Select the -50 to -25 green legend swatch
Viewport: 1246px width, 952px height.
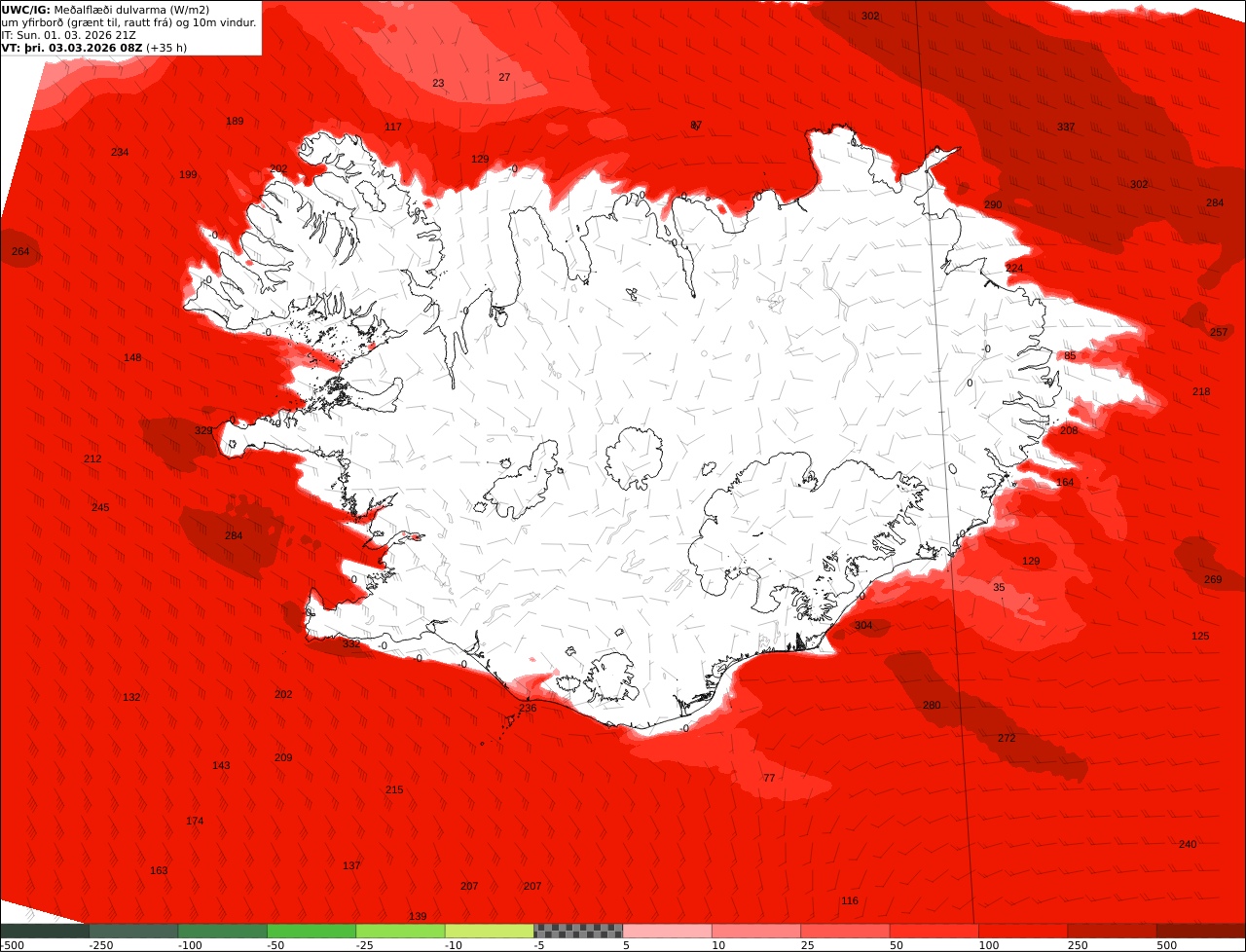(311, 931)
